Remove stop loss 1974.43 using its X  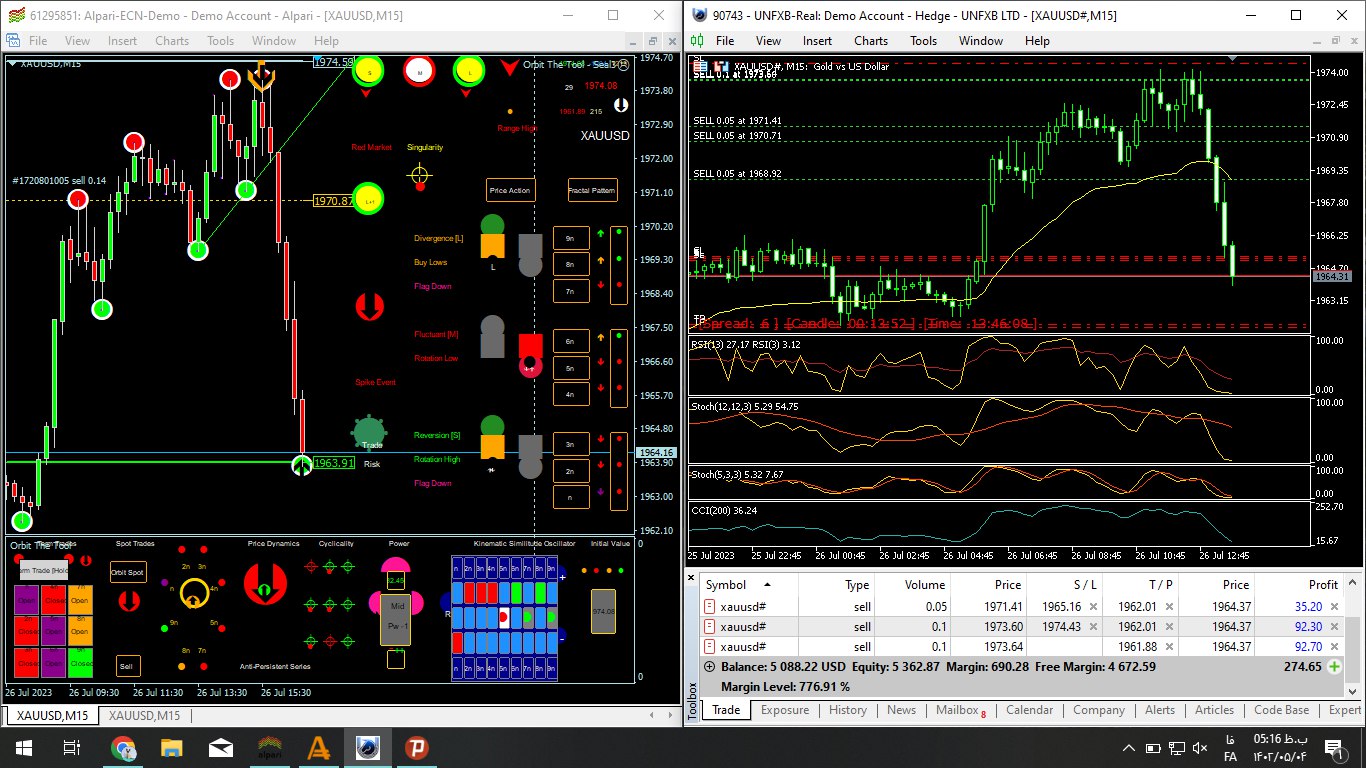1093,627
